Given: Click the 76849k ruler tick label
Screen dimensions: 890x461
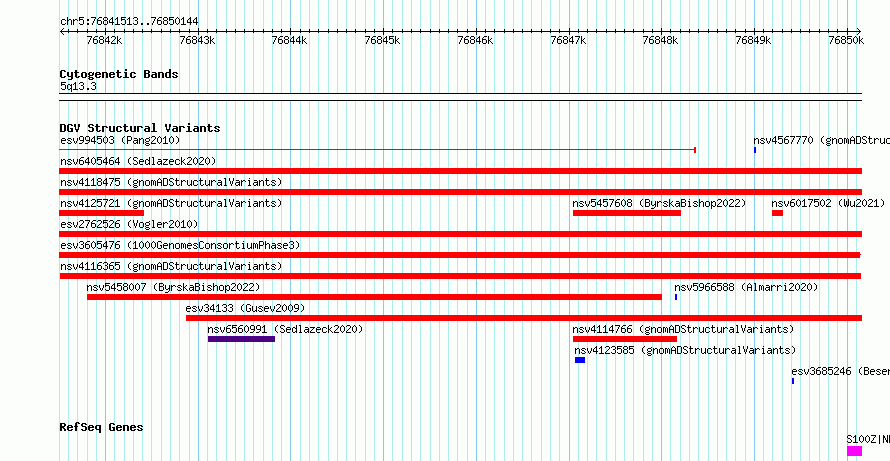Looking at the screenshot, I should coord(753,40).
